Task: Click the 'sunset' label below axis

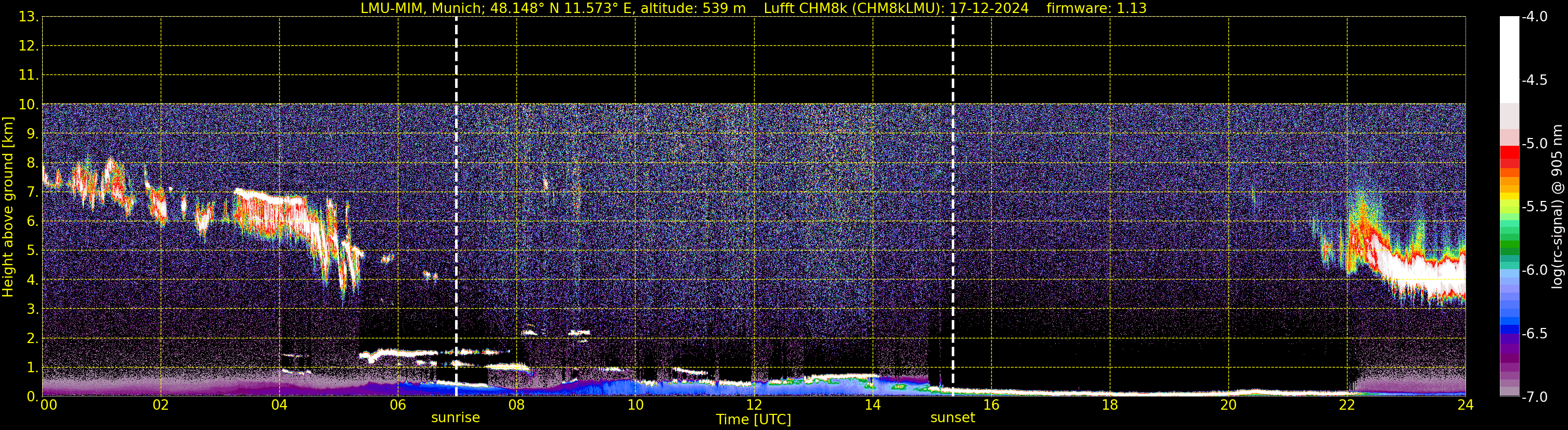Action: coord(953,418)
